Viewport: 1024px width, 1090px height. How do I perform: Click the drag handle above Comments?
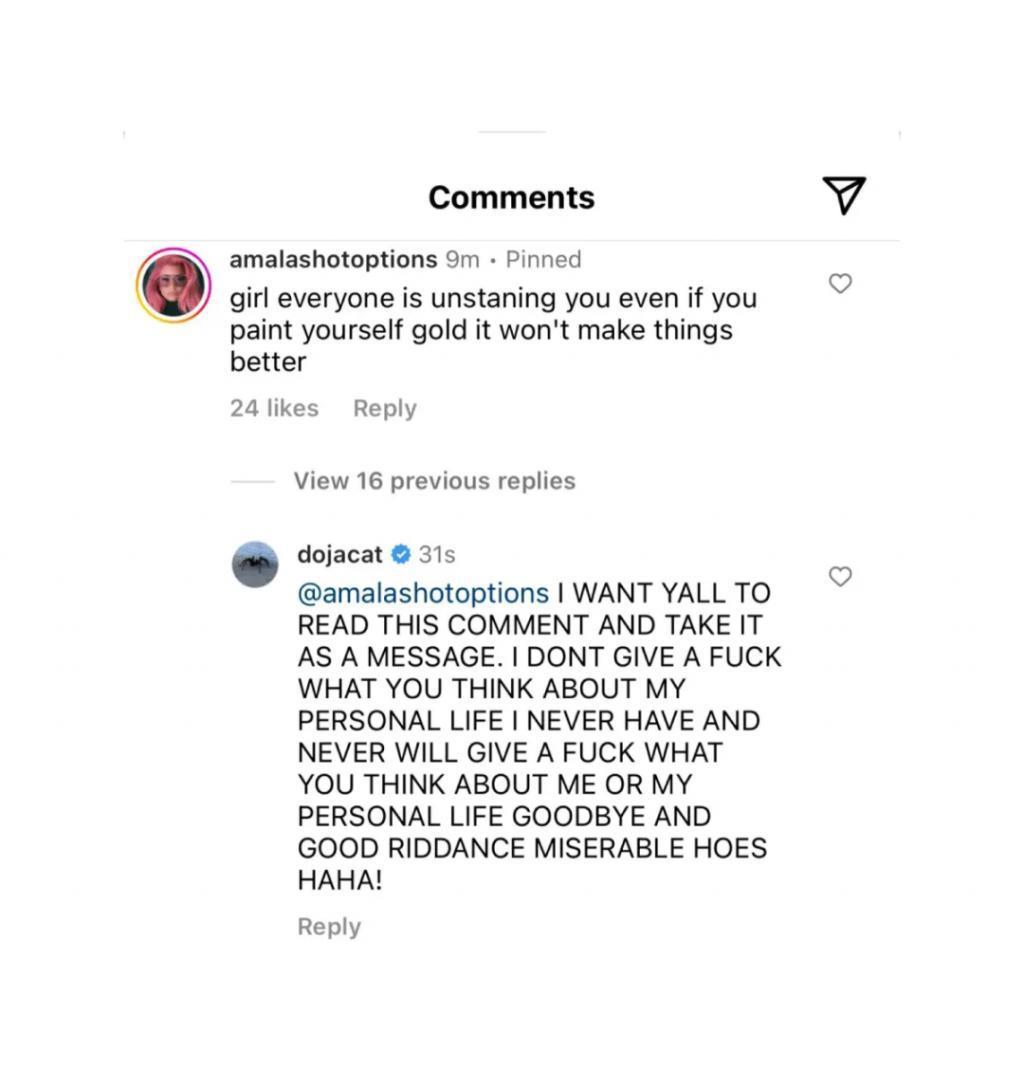512,132
